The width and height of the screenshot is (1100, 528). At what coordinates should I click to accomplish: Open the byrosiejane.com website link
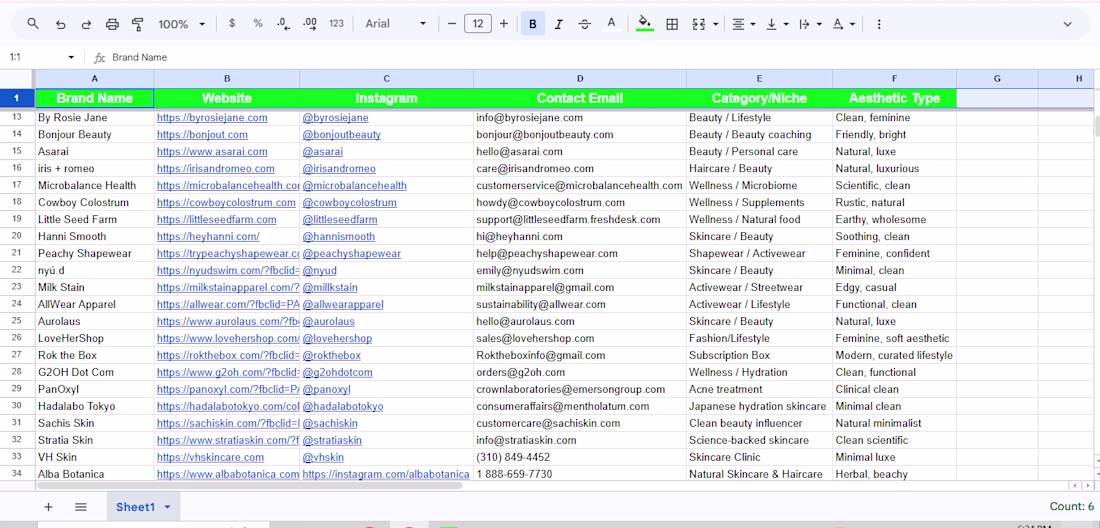click(x=212, y=118)
